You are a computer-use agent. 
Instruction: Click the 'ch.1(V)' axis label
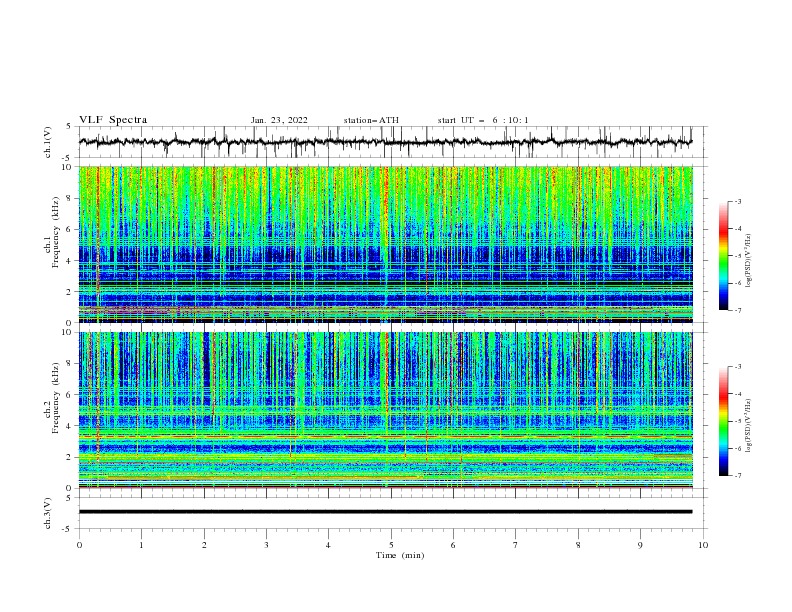tap(48, 142)
